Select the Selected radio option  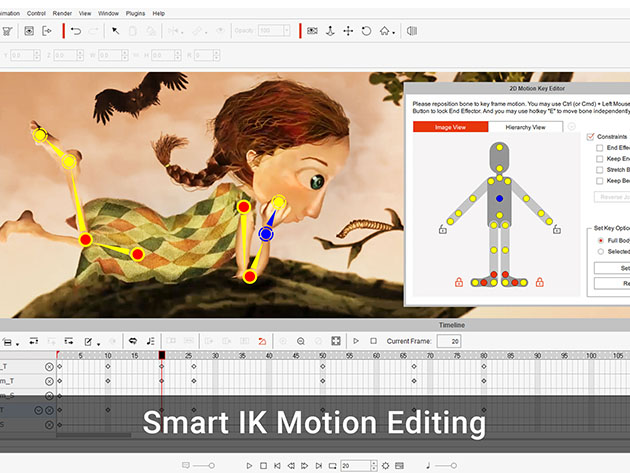pos(601,252)
